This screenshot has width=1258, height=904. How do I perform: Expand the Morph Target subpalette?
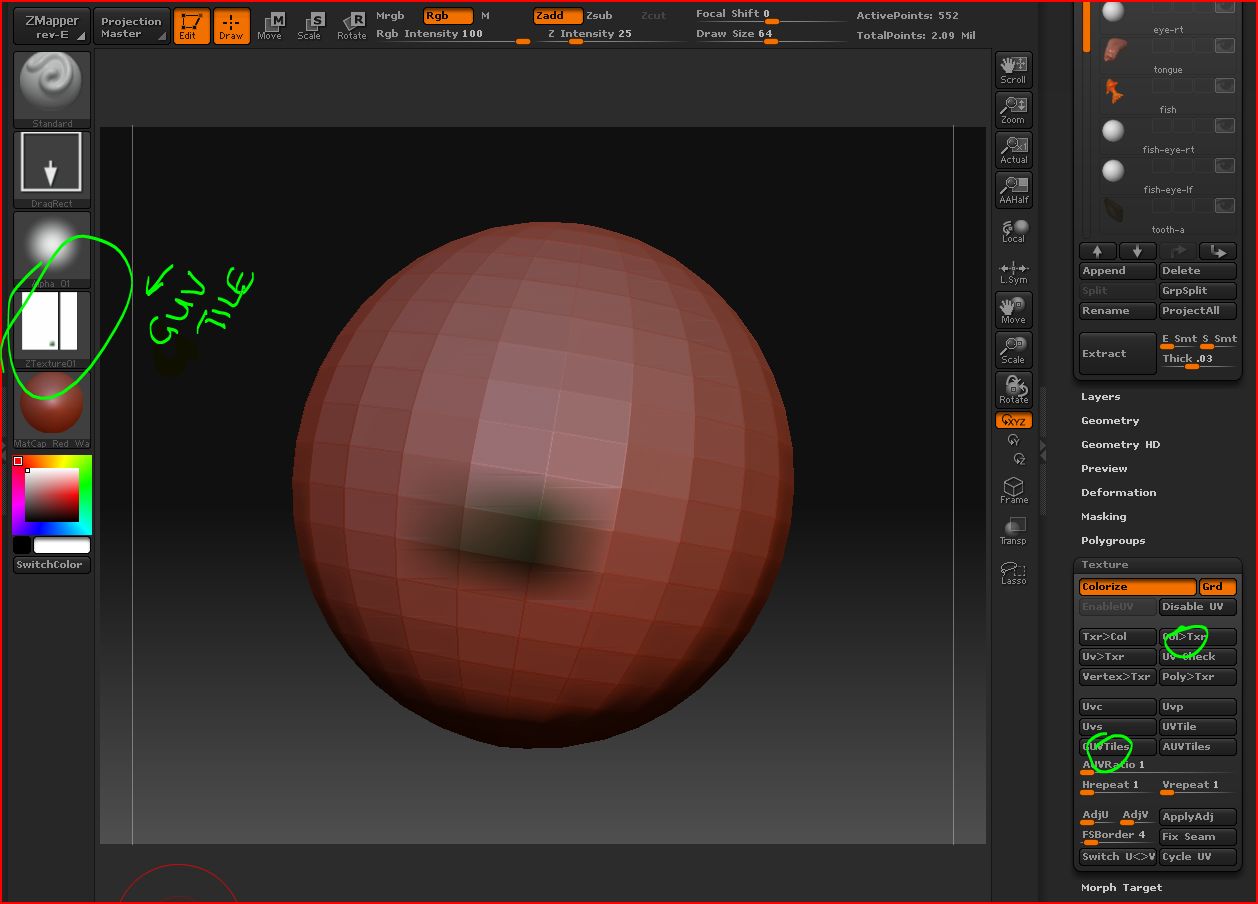1121,888
